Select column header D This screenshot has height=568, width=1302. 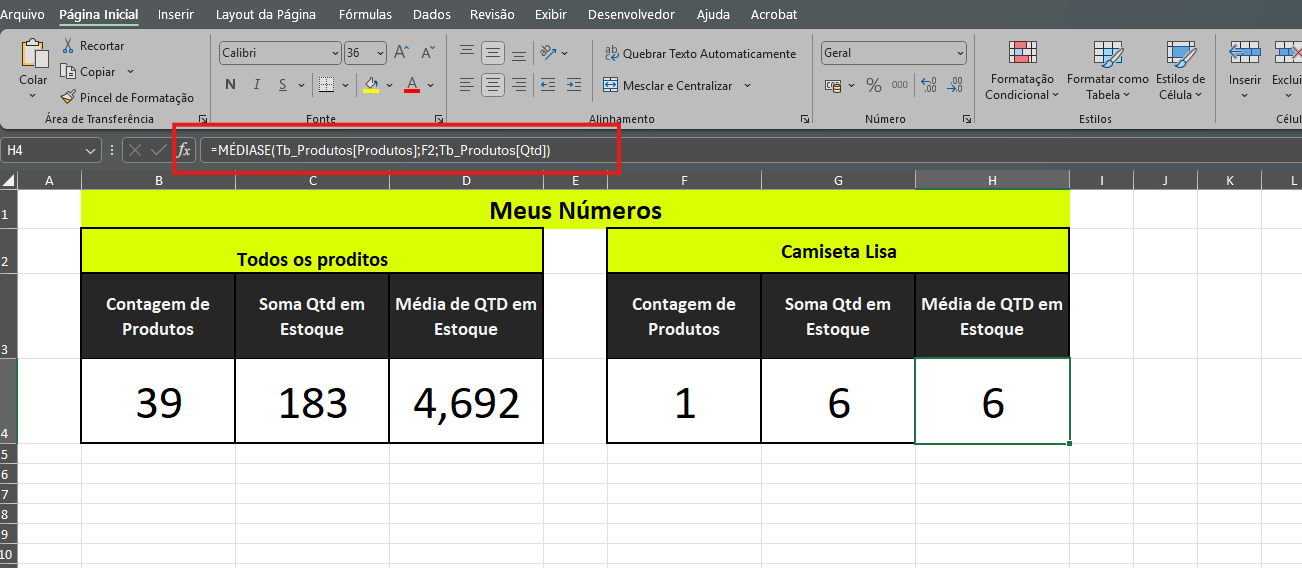click(x=466, y=180)
